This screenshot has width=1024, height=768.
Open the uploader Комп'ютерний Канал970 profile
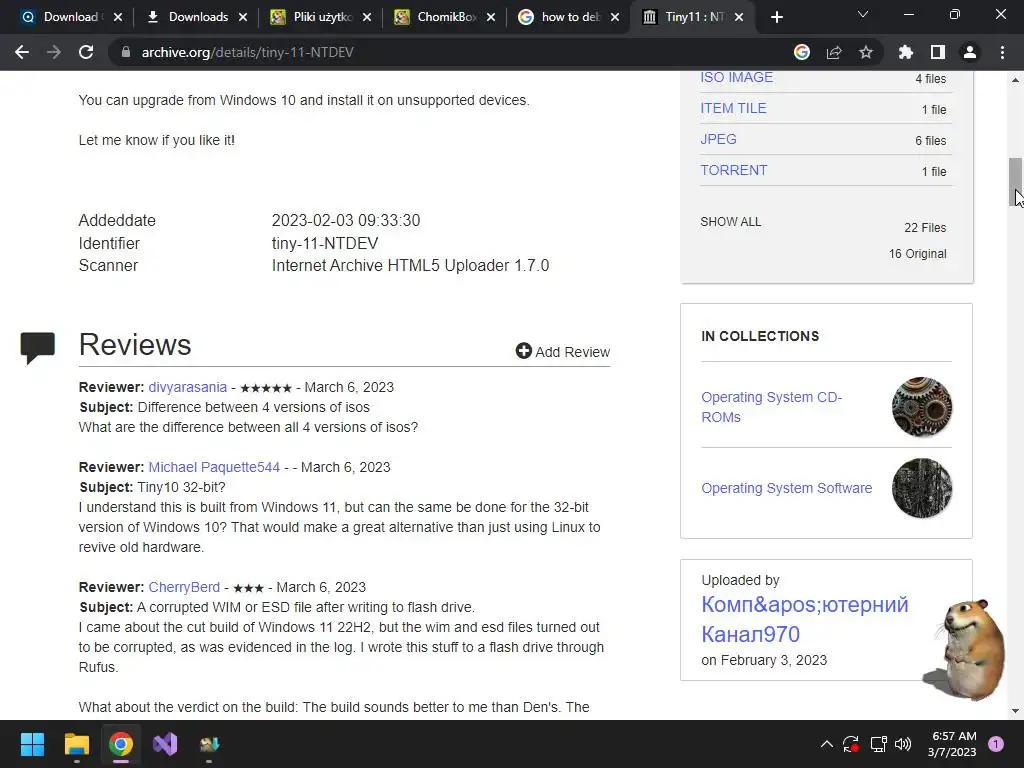click(805, 619)
